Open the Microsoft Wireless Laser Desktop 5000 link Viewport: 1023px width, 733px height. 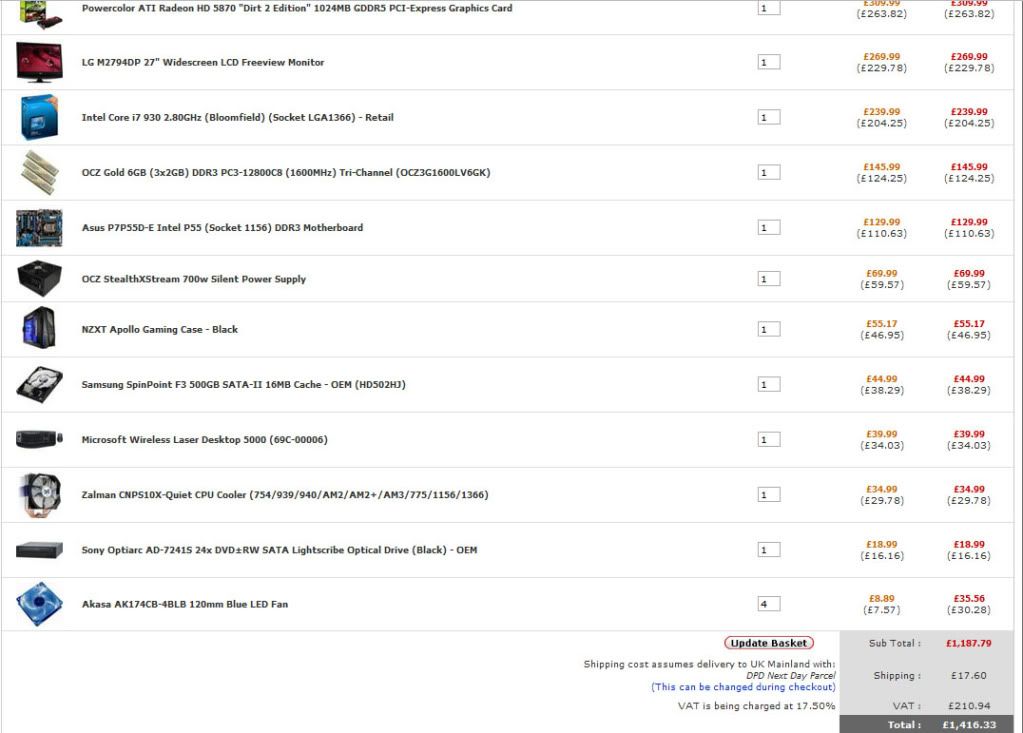click(205, 440)
